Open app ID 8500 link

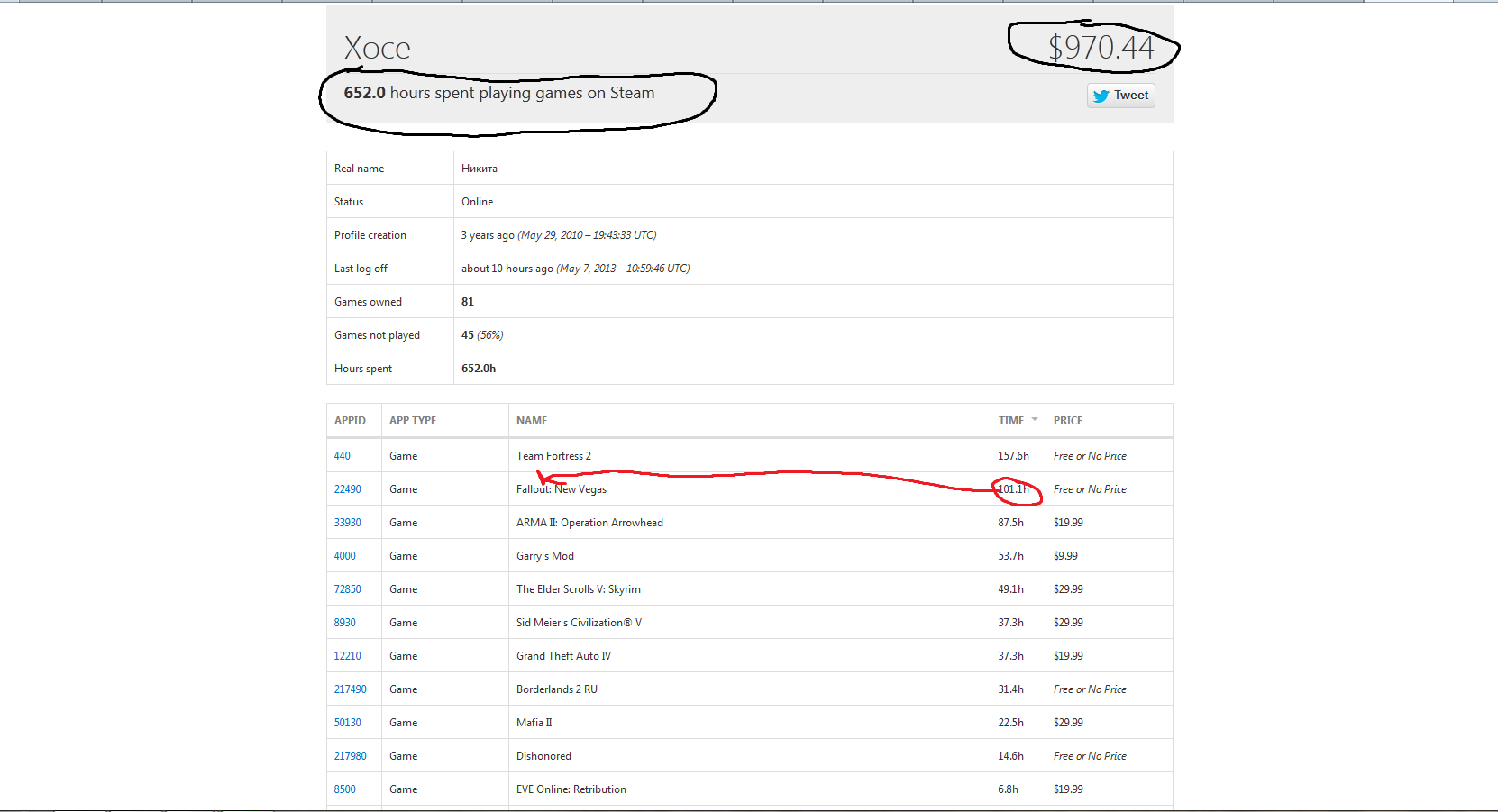tap(345, 789)
